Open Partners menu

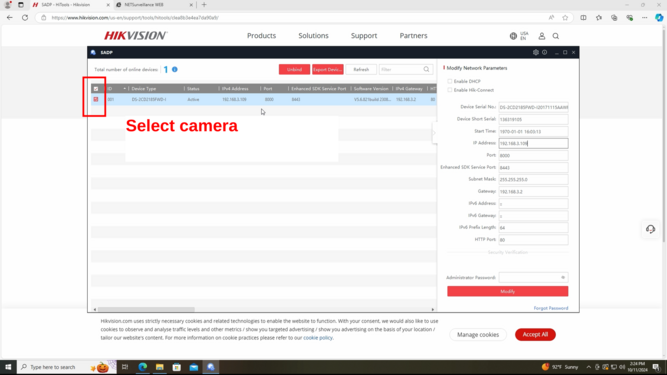413,36
